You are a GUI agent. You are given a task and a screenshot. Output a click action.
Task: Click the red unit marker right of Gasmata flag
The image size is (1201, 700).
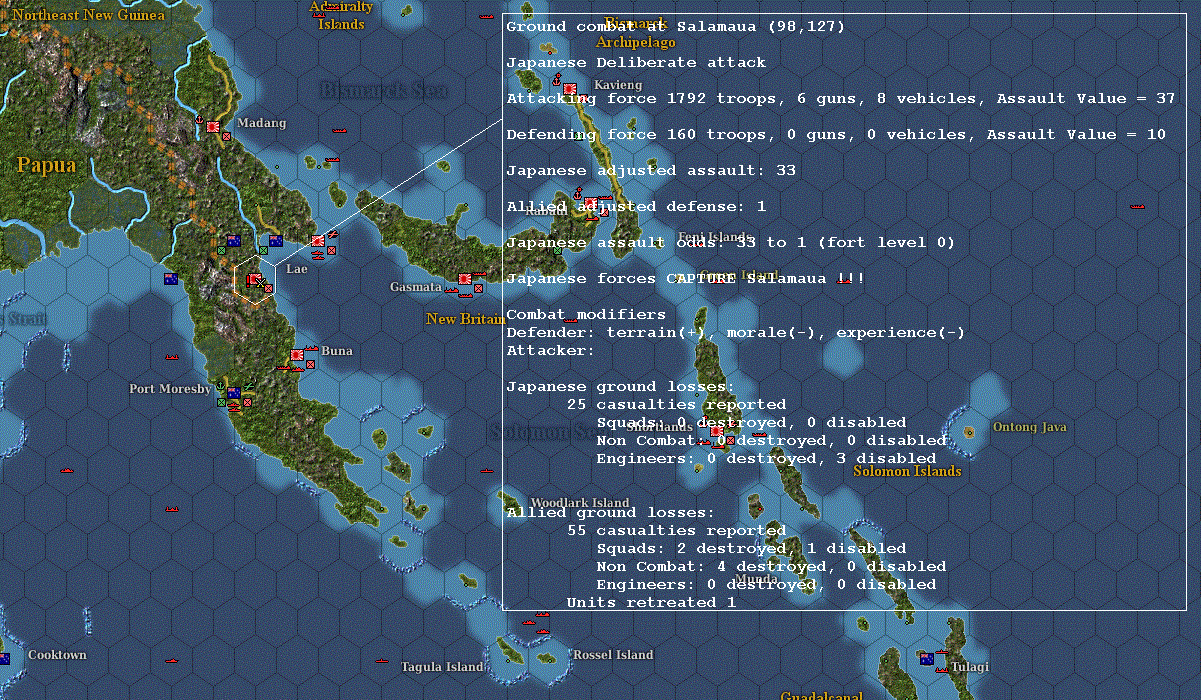click(x=478, y=288)
